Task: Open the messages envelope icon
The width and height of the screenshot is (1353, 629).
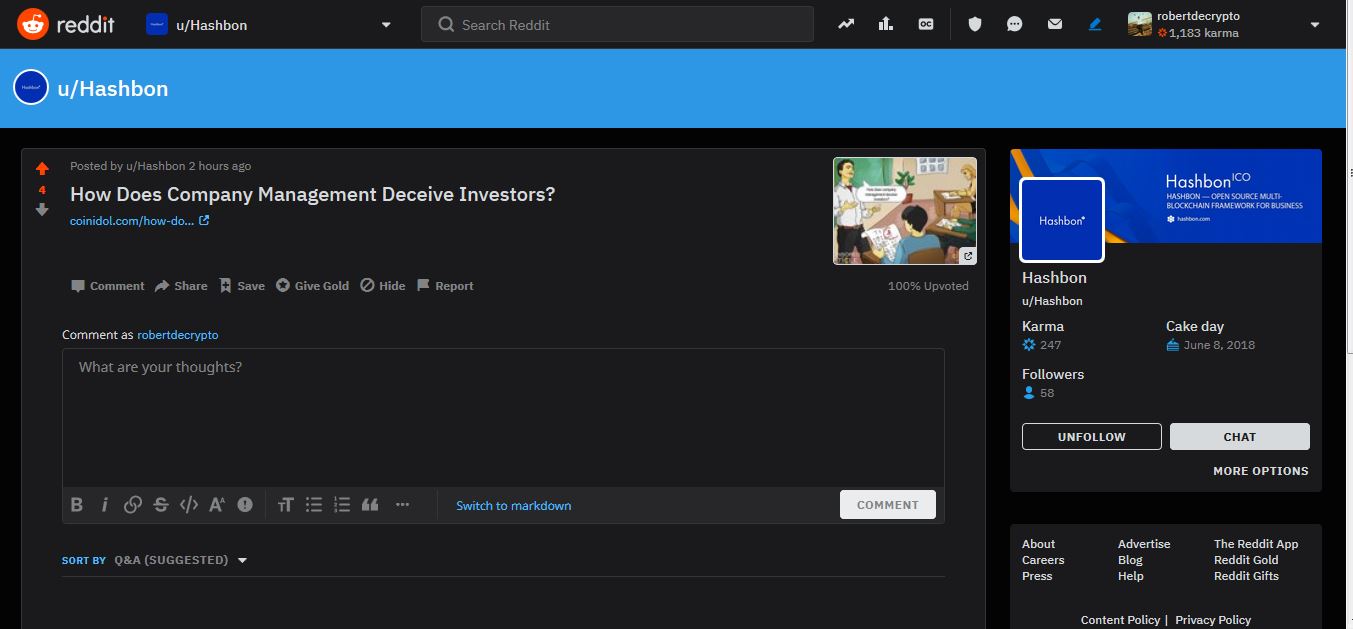Action: click(1055, 24)
